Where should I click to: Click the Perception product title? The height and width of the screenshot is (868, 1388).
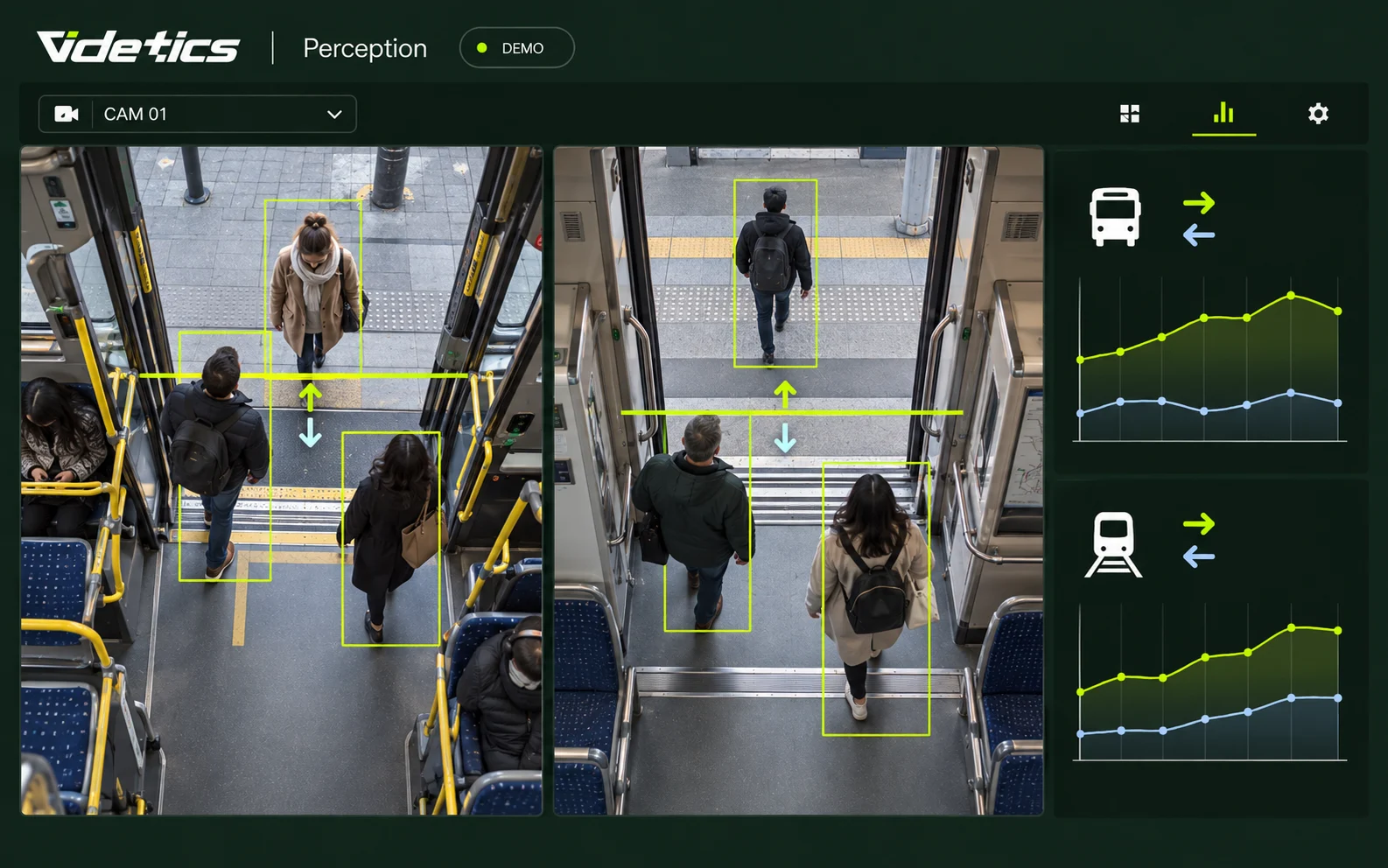click(365, 48)
